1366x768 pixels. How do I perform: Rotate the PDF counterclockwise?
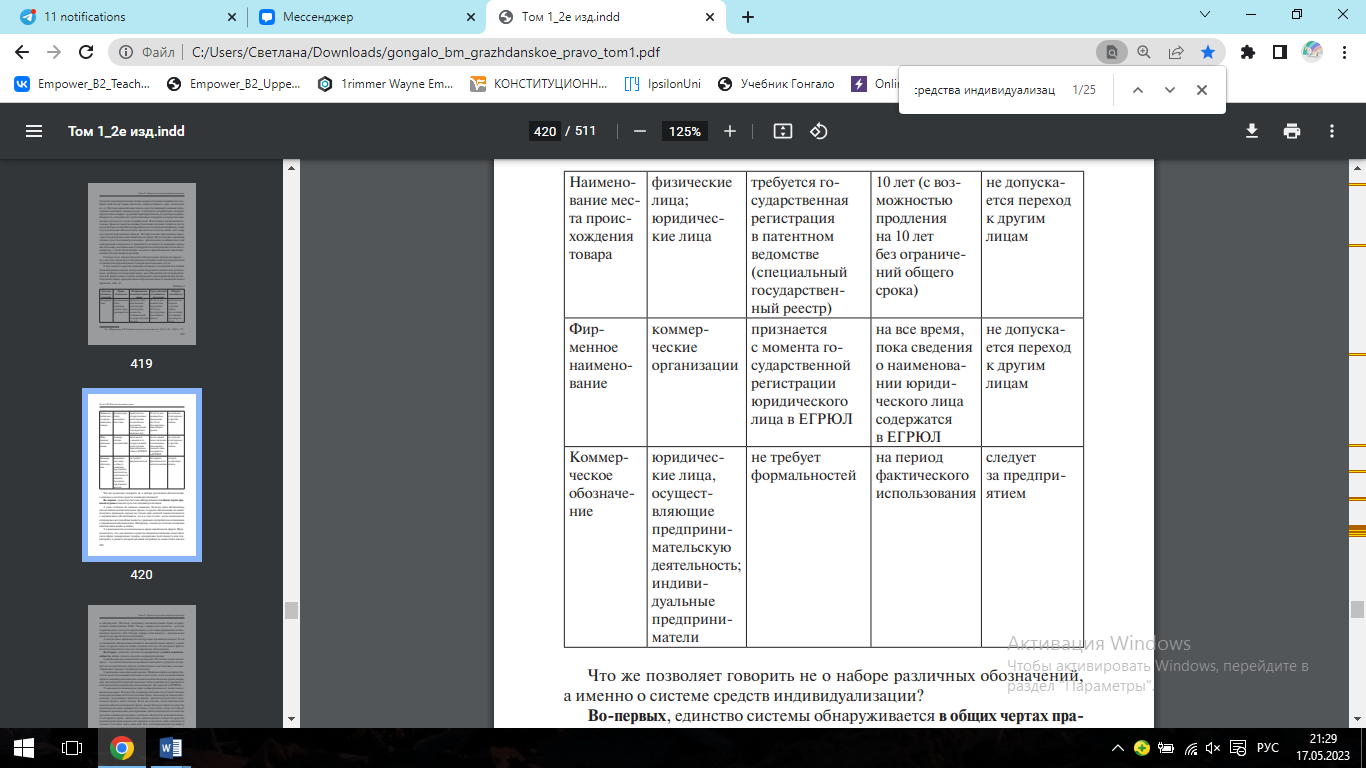(x=818, y=131)
